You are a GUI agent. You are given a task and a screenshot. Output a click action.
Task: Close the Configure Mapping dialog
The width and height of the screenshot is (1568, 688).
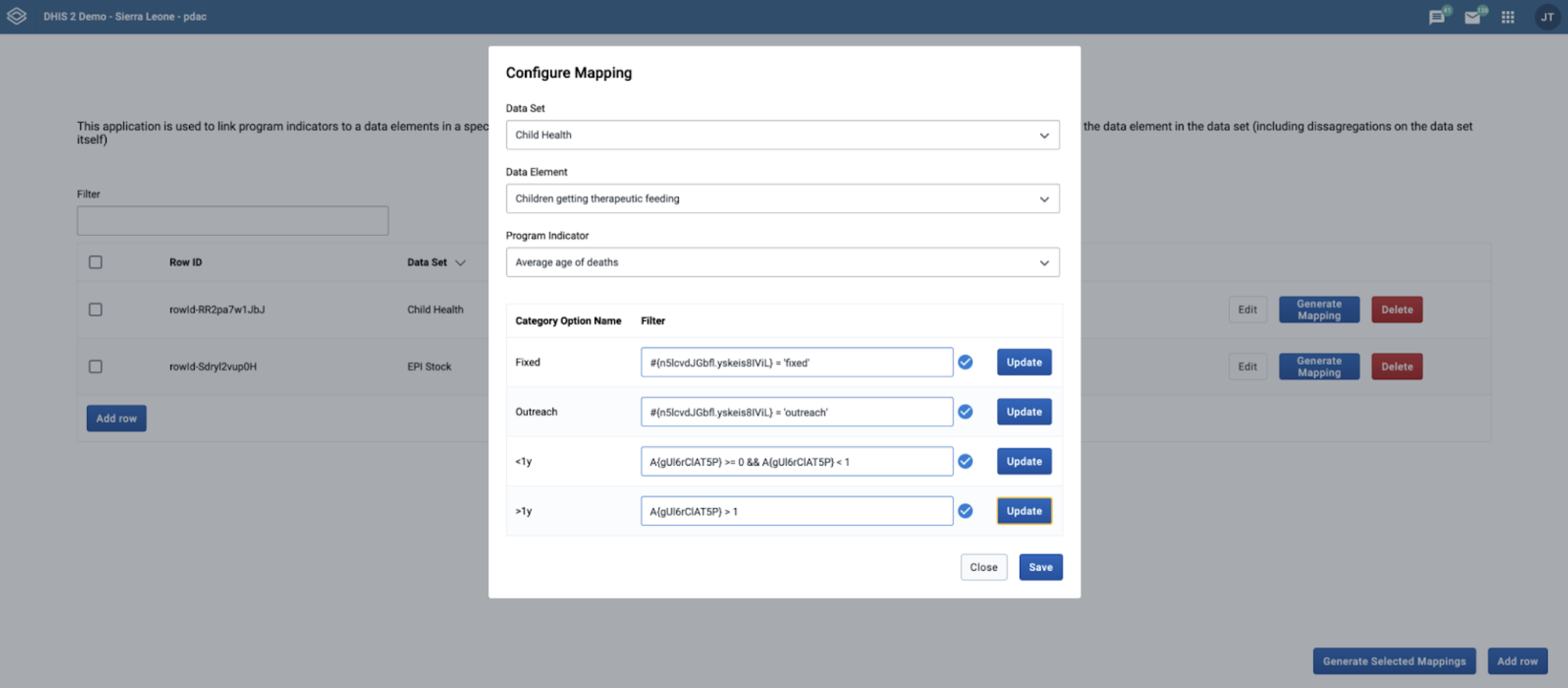(983, 567)
